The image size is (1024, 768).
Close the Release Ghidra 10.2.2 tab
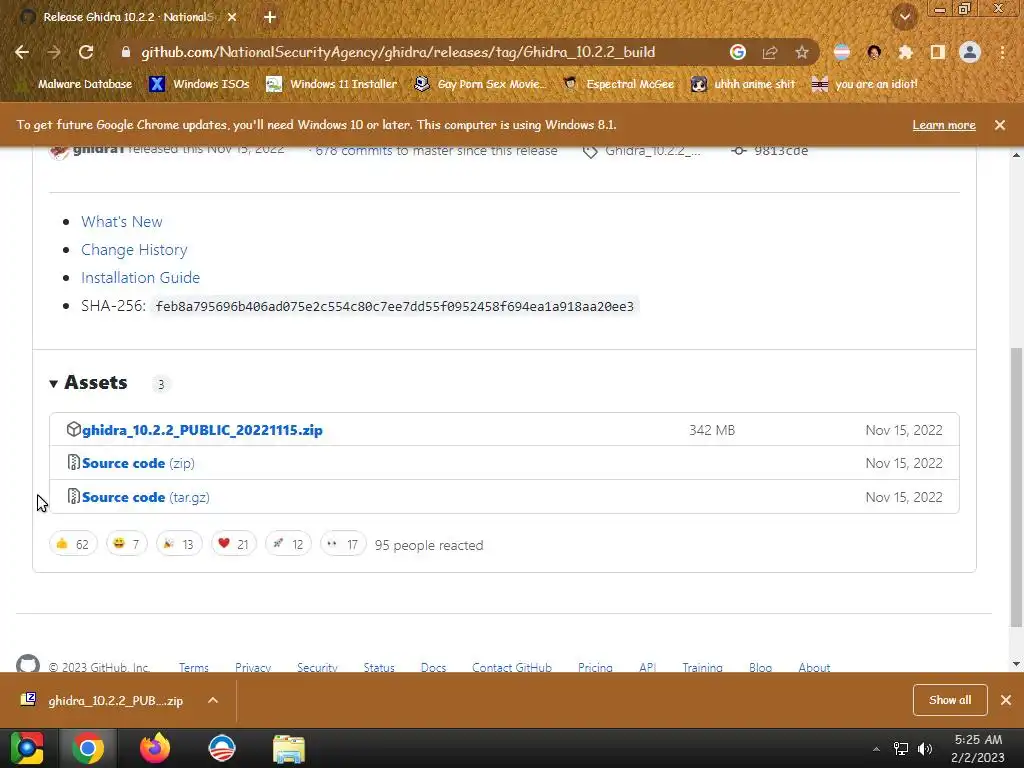click(232, 17)
